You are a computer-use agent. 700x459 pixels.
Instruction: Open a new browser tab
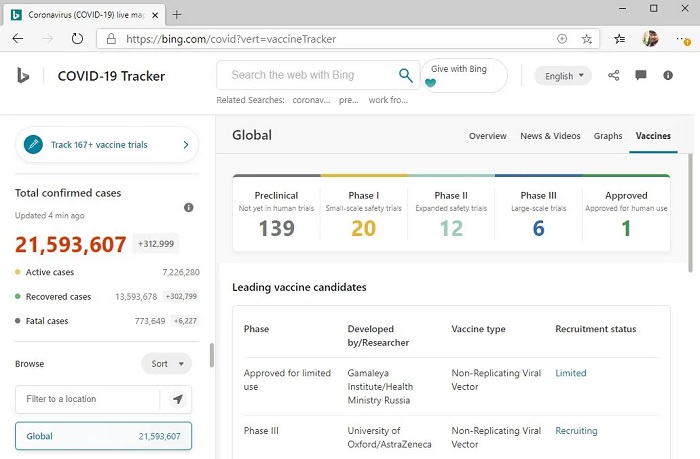[177, 14]
